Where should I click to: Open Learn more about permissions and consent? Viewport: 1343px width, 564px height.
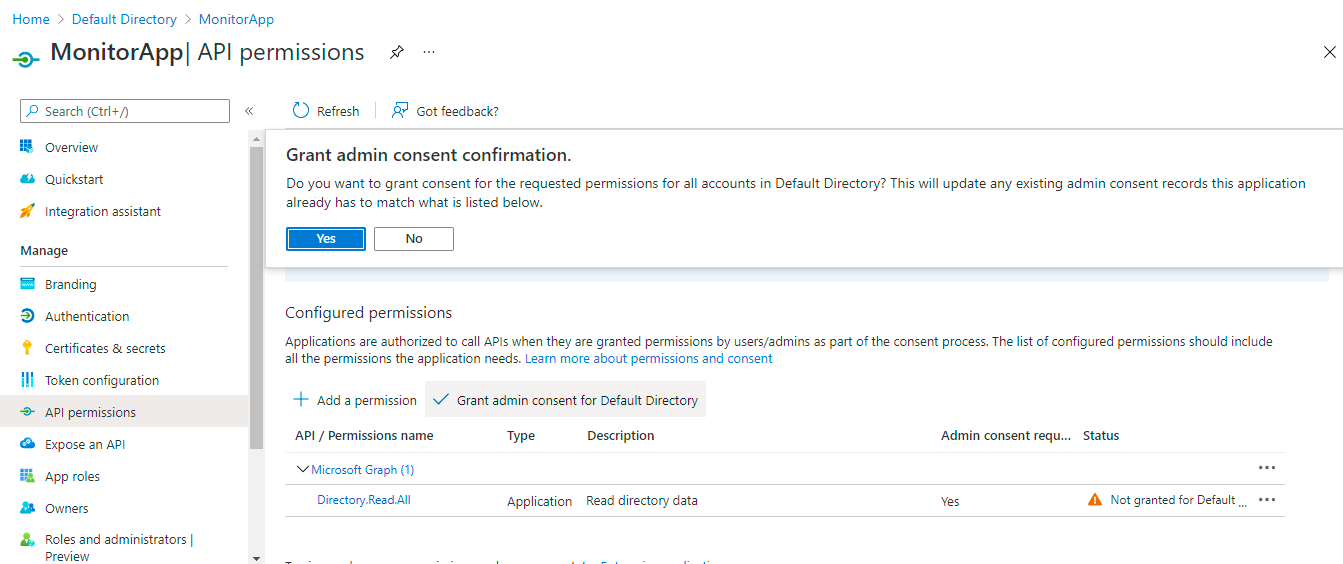[649, 358]
